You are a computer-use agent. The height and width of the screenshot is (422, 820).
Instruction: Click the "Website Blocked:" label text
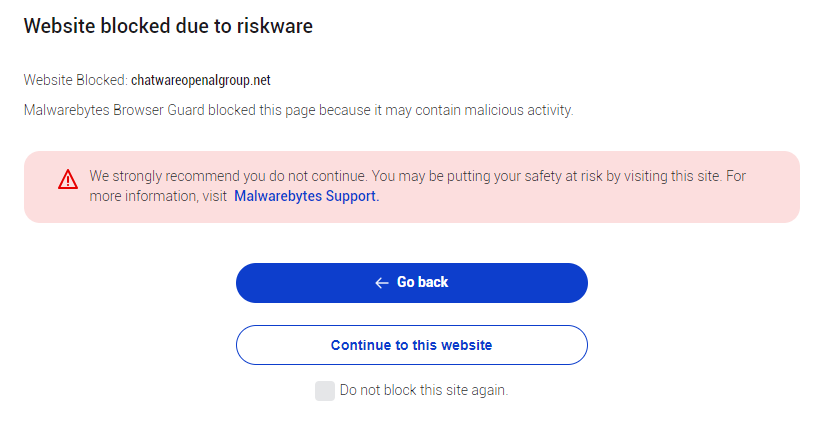[75, 80]
